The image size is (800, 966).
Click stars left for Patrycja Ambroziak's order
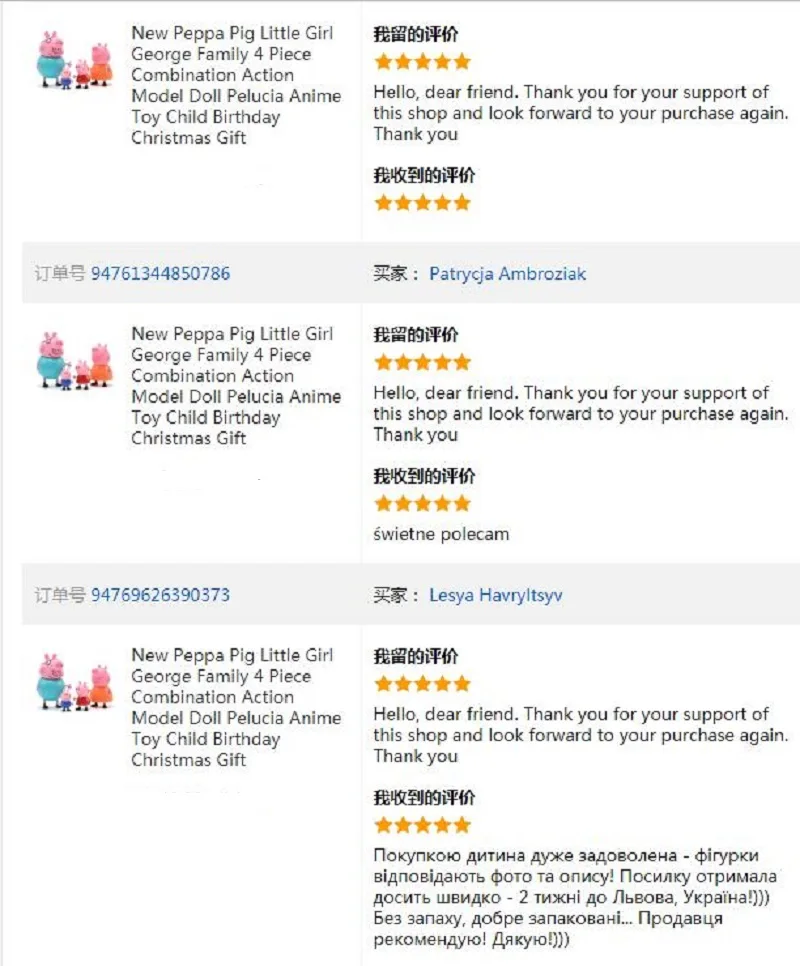click(x=422, y=362)
